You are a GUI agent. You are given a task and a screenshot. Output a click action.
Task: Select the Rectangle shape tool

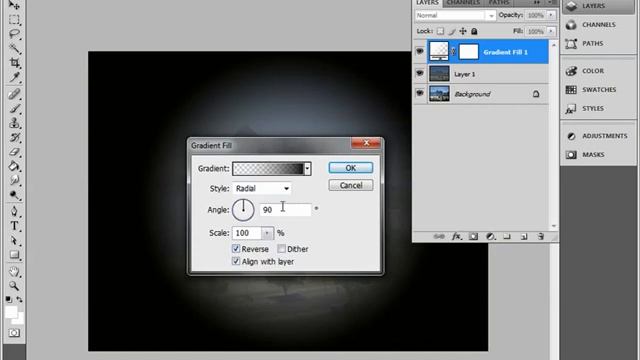[x=14, y=255]
